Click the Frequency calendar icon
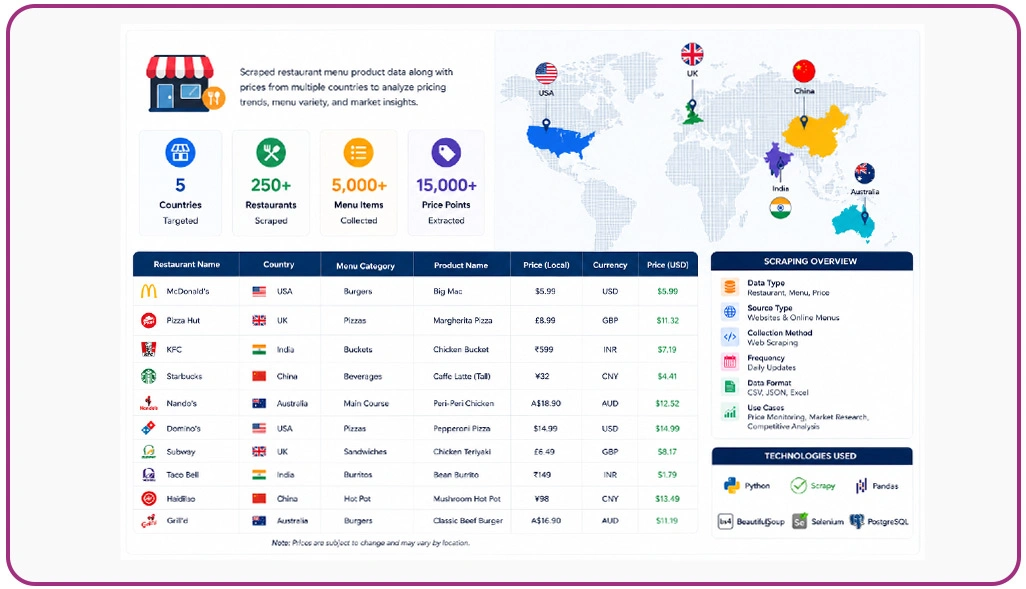 pyautogui.click(x=730, y=362)
